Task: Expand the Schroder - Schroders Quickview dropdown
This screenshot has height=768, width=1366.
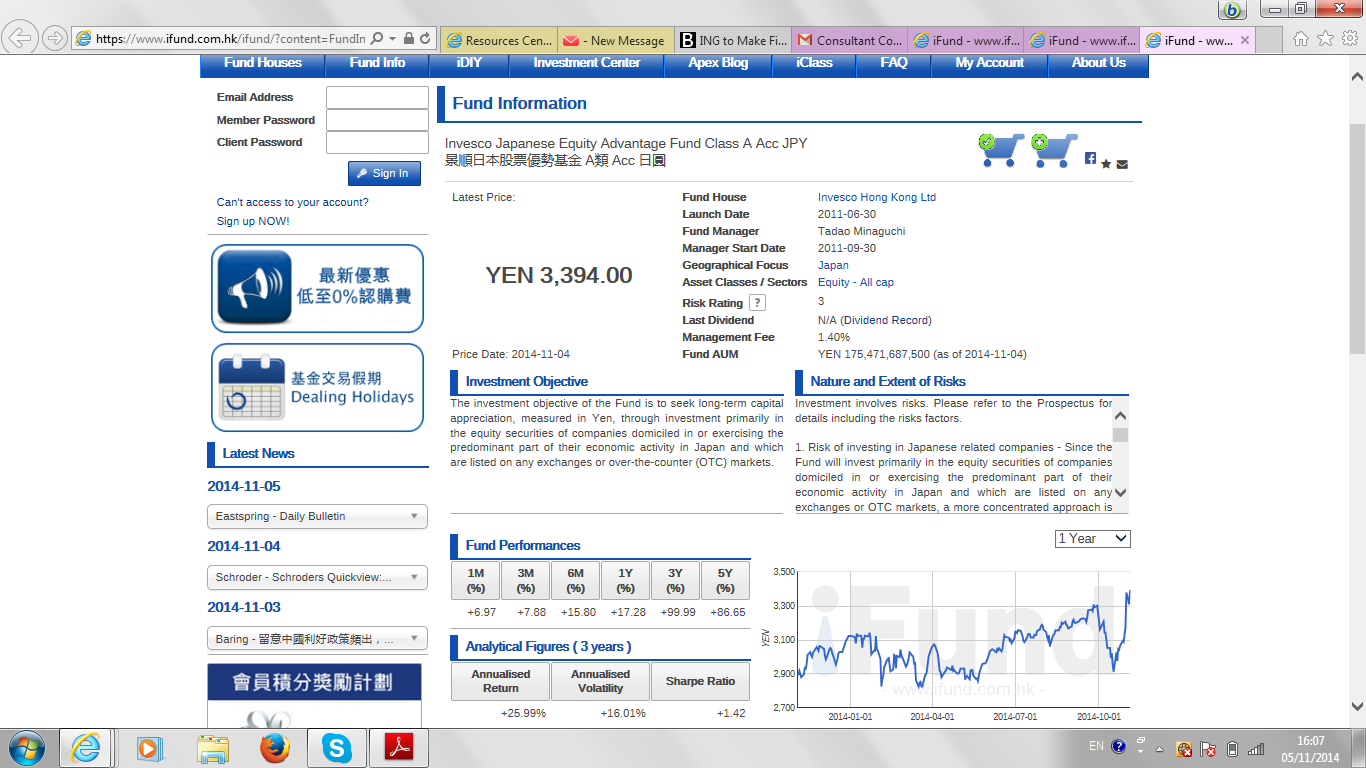Action: click(317, 577)
